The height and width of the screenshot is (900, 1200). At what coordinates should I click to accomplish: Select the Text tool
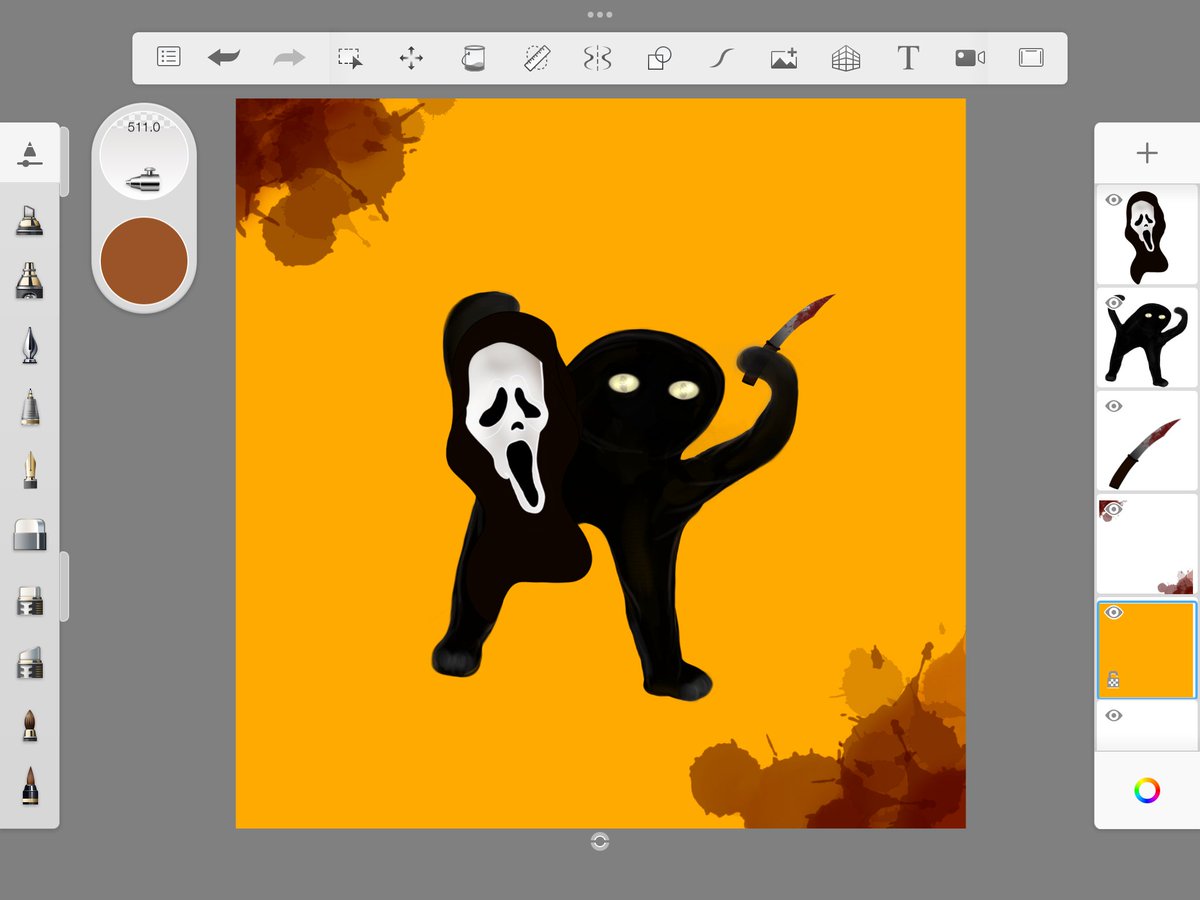click(x=908, y=58)
